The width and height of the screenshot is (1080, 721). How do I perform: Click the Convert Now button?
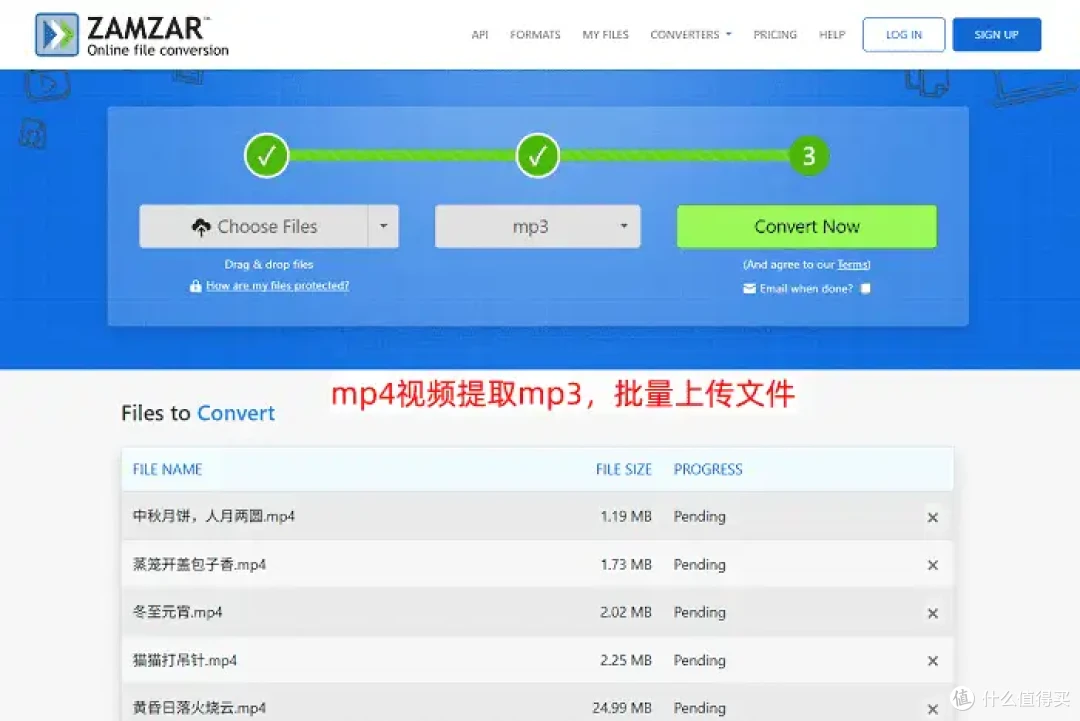pos(807,227)
